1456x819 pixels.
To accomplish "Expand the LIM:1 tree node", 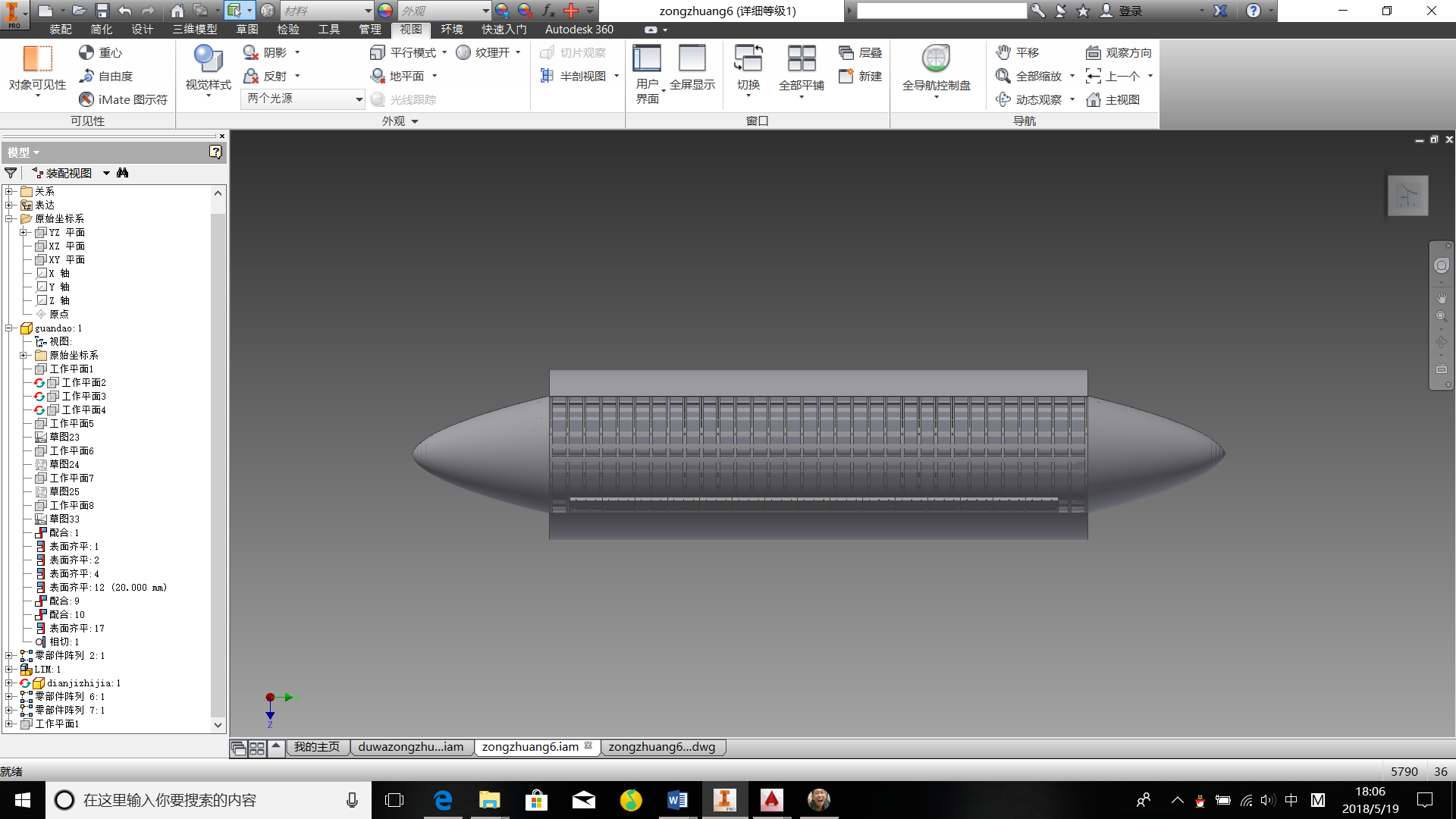I will [9, 670].
